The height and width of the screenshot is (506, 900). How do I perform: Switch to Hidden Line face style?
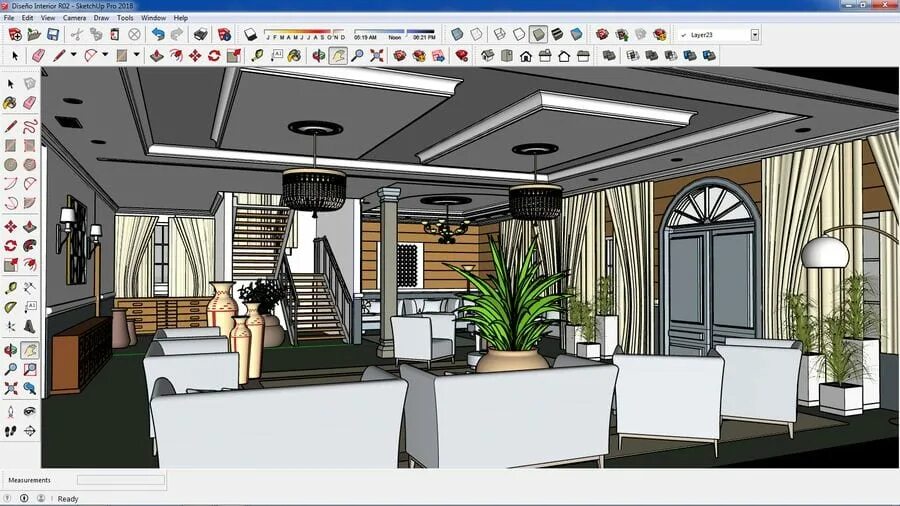[519, 34]
